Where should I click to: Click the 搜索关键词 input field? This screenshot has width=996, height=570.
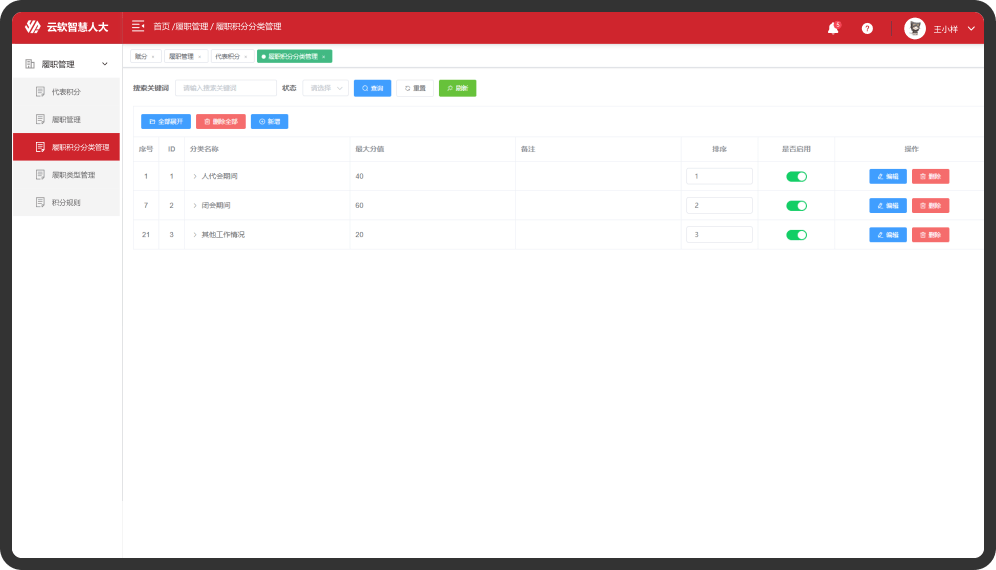pyautogui.click(x=225, y=88)
